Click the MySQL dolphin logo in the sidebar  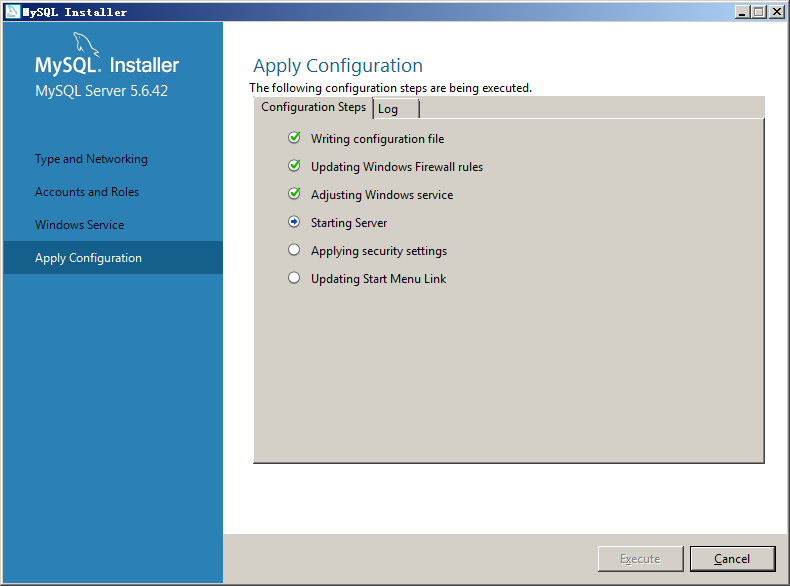click(86, 44)
